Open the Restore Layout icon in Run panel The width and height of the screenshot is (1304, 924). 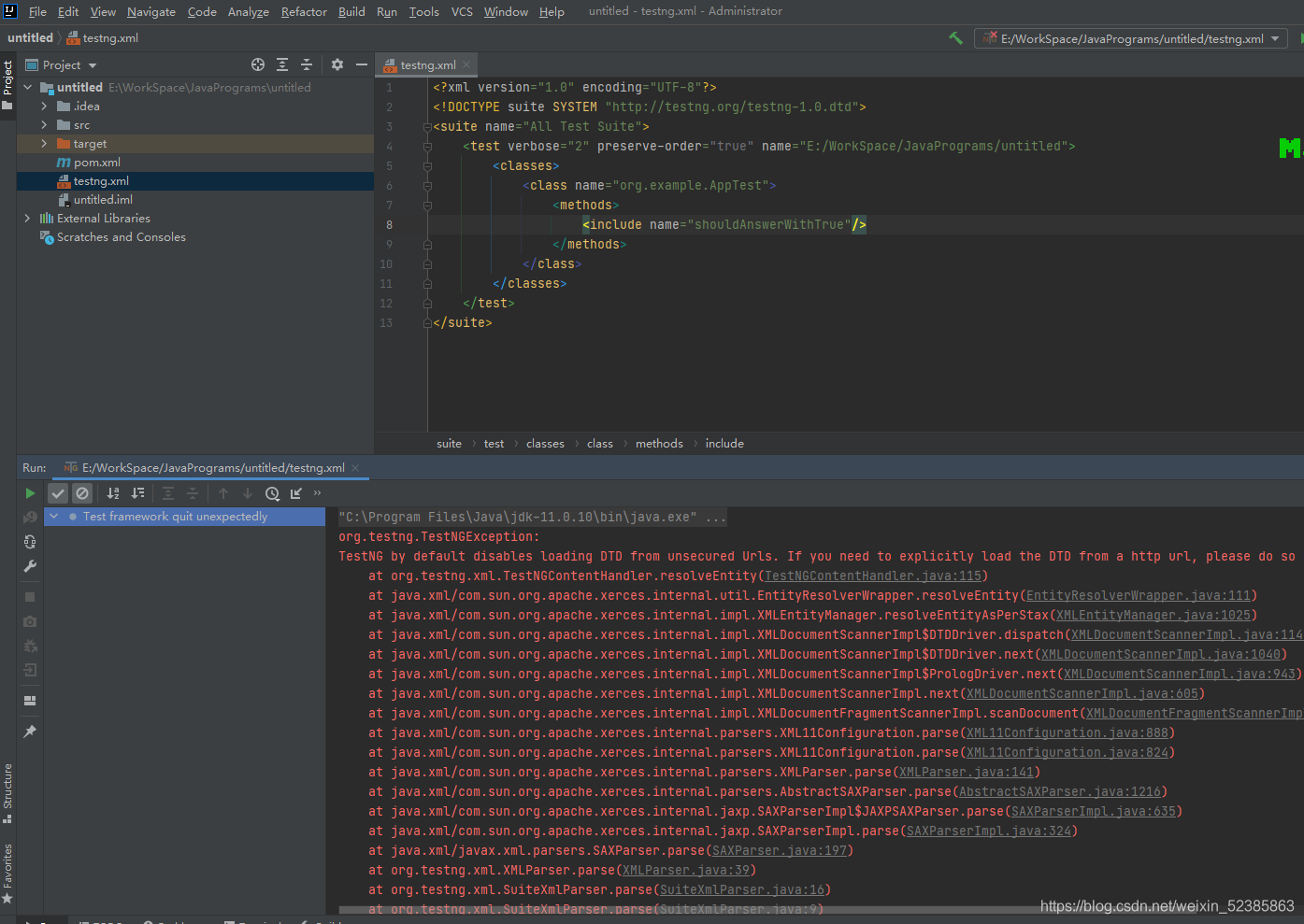pos(30,701)
